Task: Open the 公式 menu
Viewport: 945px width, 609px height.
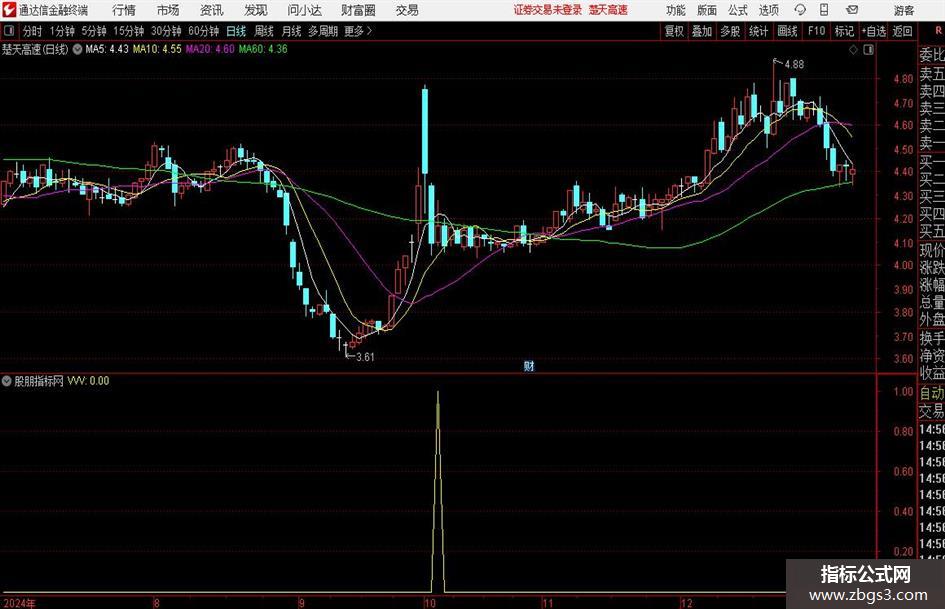Action: click(737, 10)
